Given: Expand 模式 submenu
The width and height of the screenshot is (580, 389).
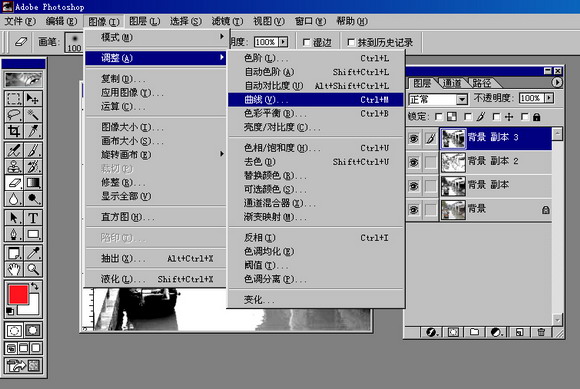Looking at the screenshot, I should click(x=155, y=37).
